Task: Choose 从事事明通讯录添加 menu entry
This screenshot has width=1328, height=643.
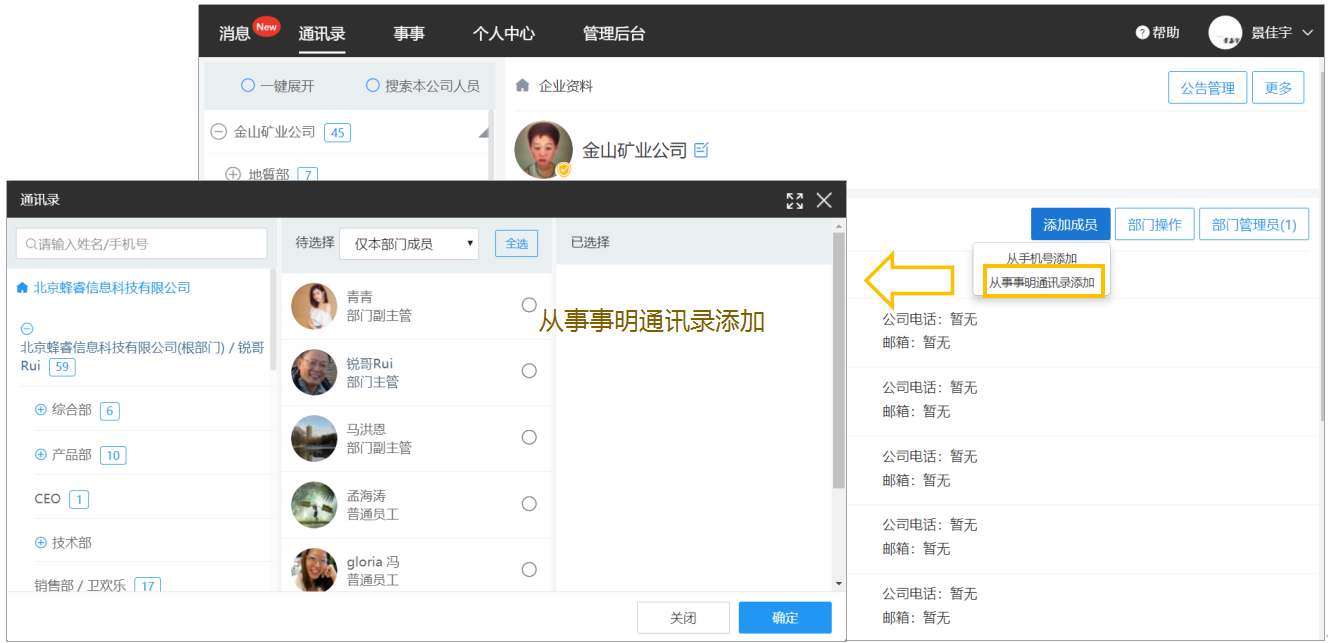Action: coord(1042,282)
